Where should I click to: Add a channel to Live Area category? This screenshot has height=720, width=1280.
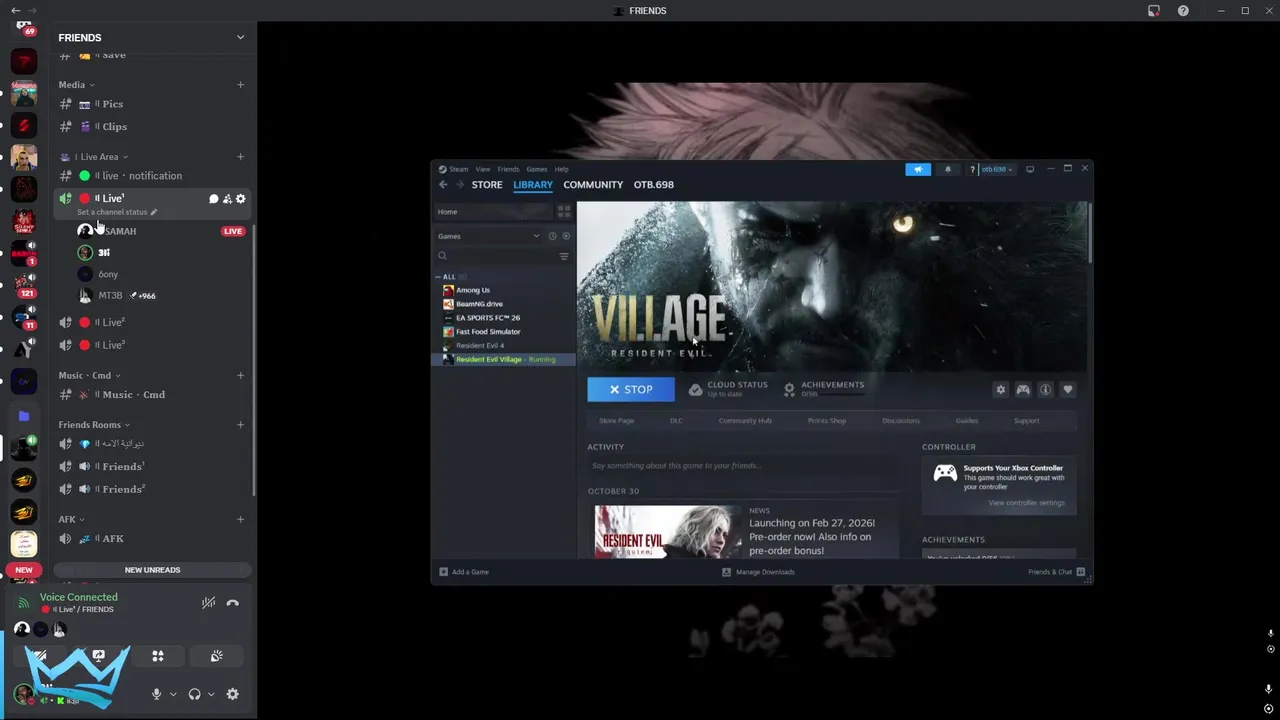coord(240,157)
